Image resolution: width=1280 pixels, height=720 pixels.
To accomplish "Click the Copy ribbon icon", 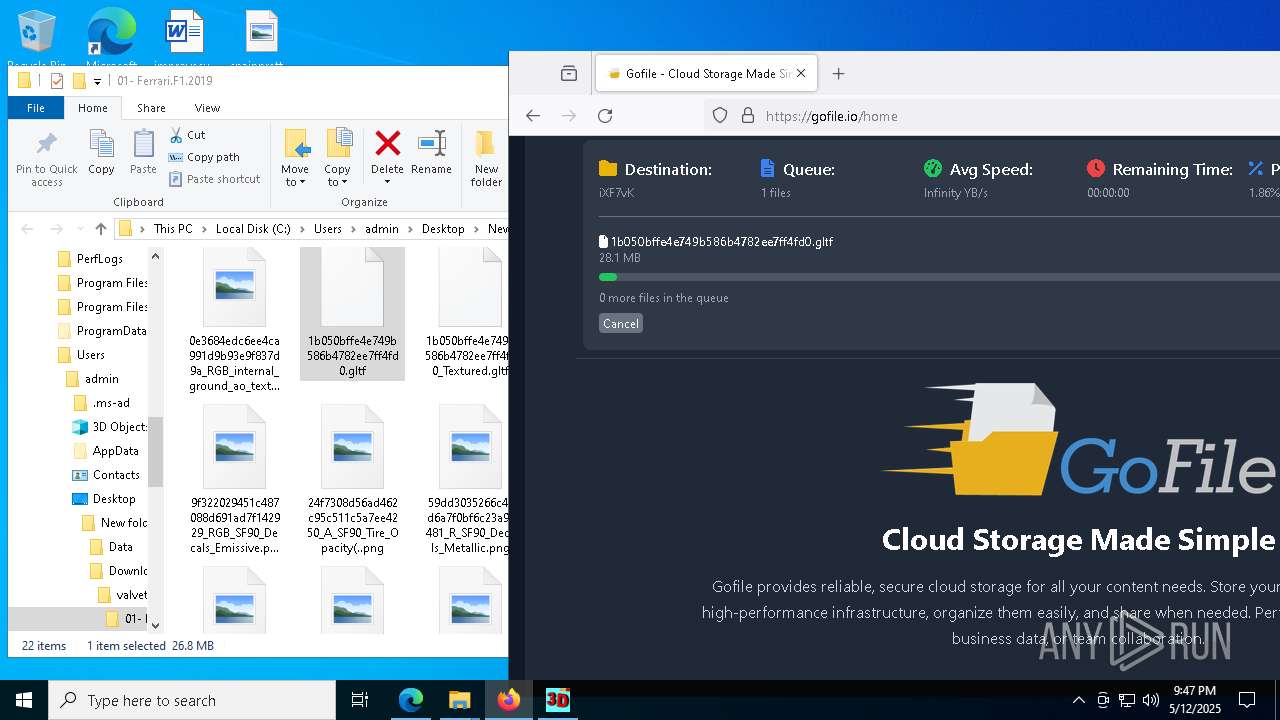I will pos(101,153).
